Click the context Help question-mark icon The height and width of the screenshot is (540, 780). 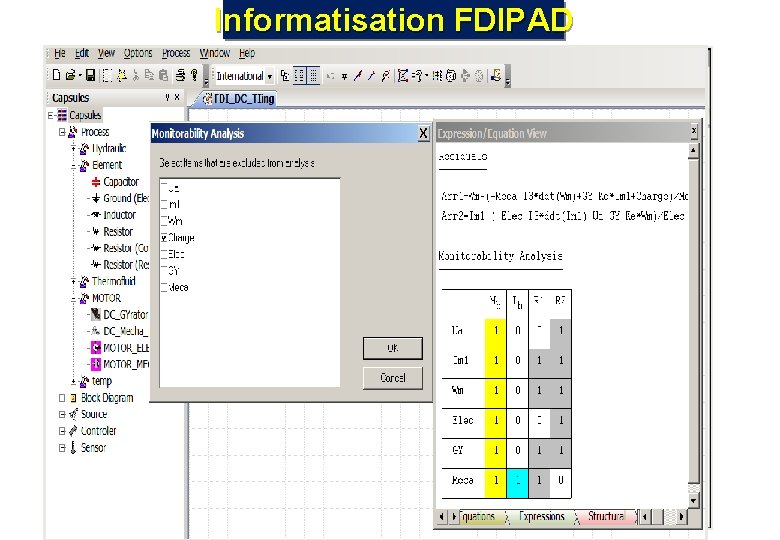[x=194, y=75]
